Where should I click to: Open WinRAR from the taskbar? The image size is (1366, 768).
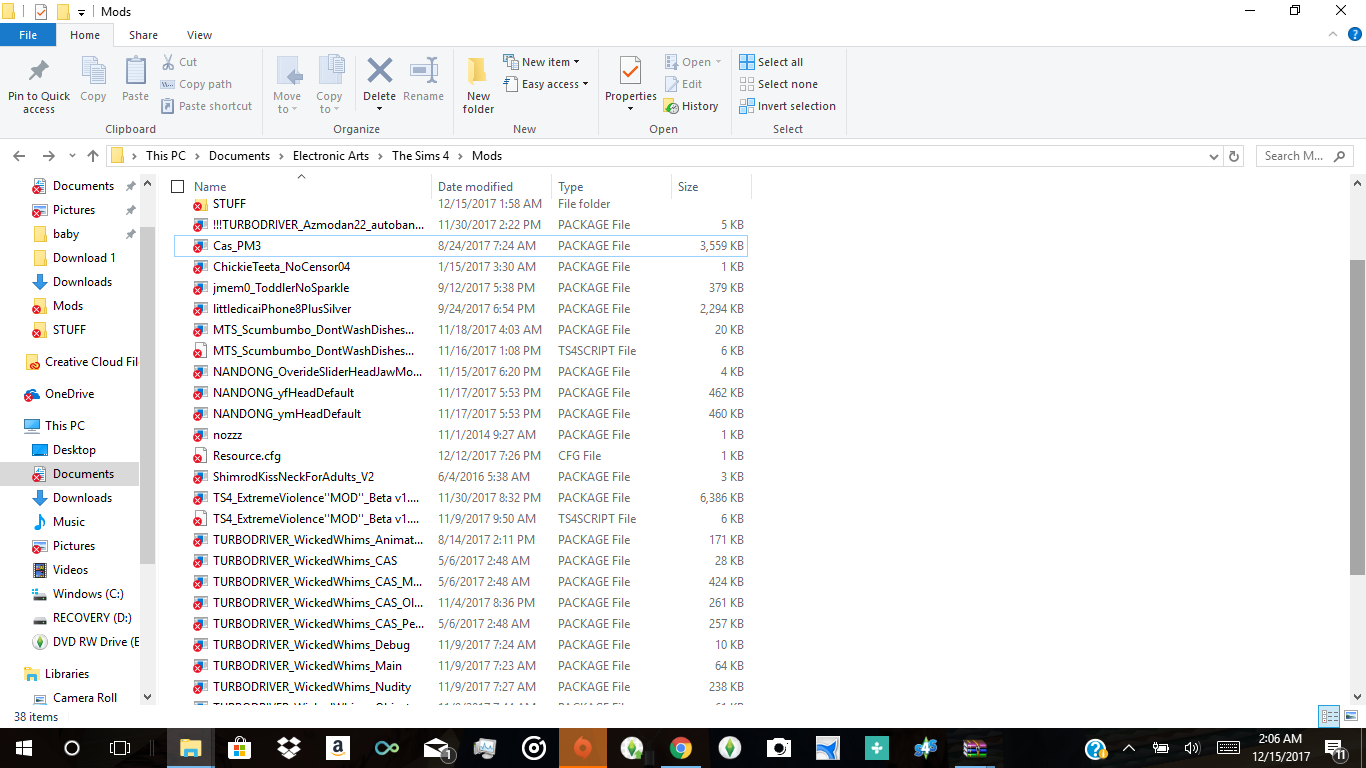(x=975, y=748)
